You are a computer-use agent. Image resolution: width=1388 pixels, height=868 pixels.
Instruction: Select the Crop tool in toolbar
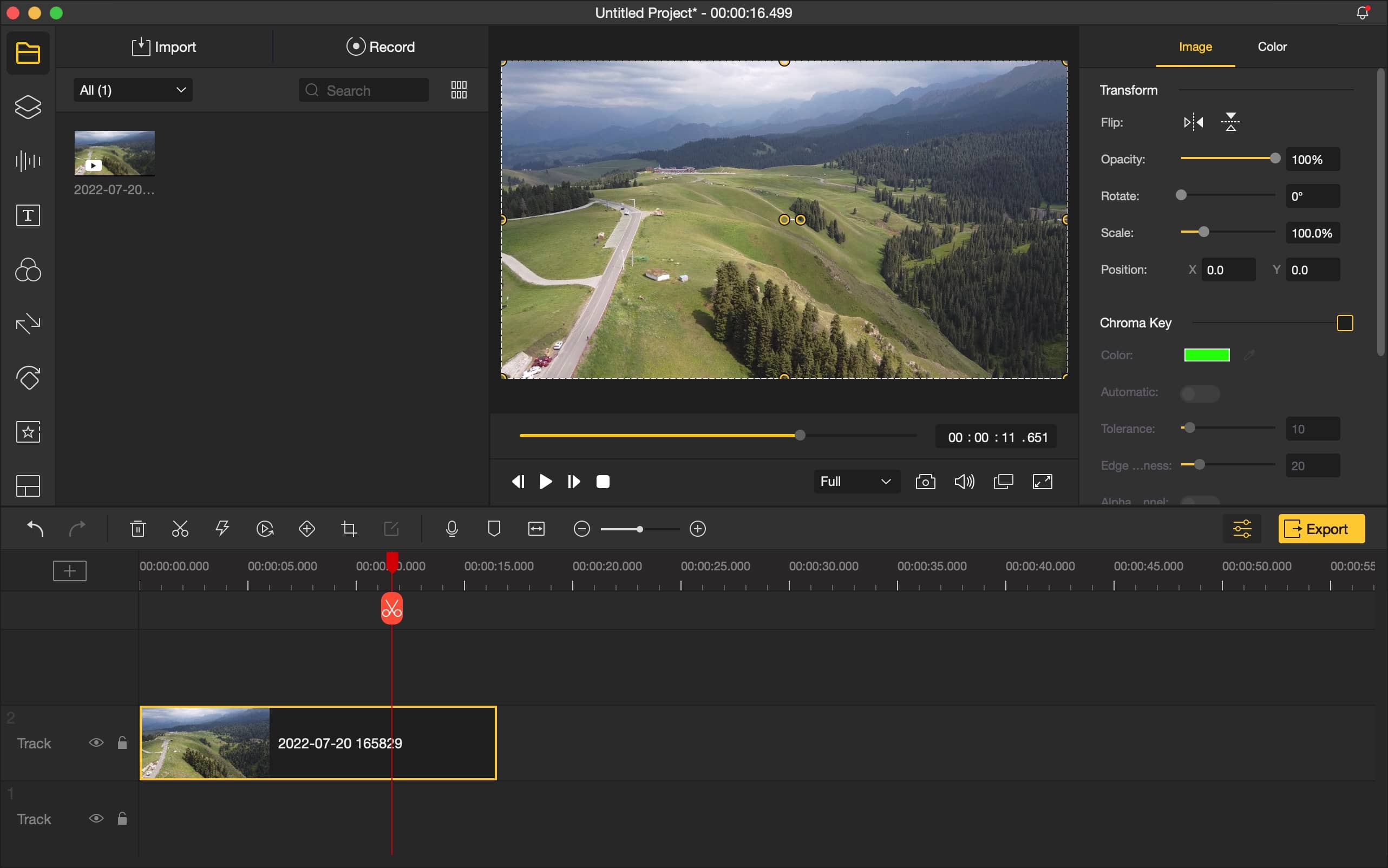tap(349, 528)
